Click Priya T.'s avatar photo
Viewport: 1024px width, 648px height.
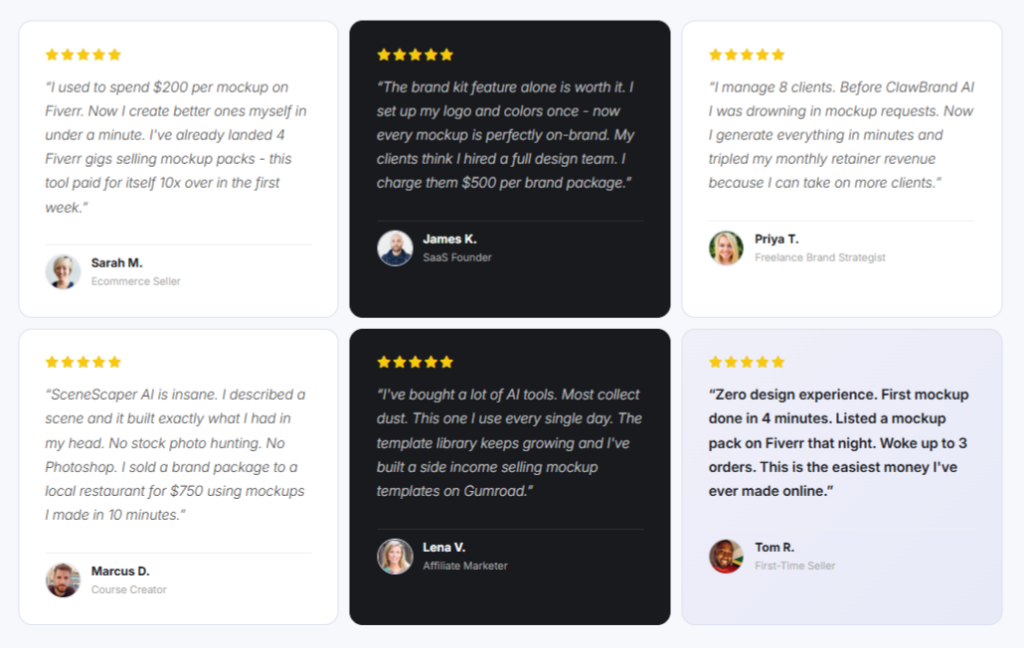(726, 248)
